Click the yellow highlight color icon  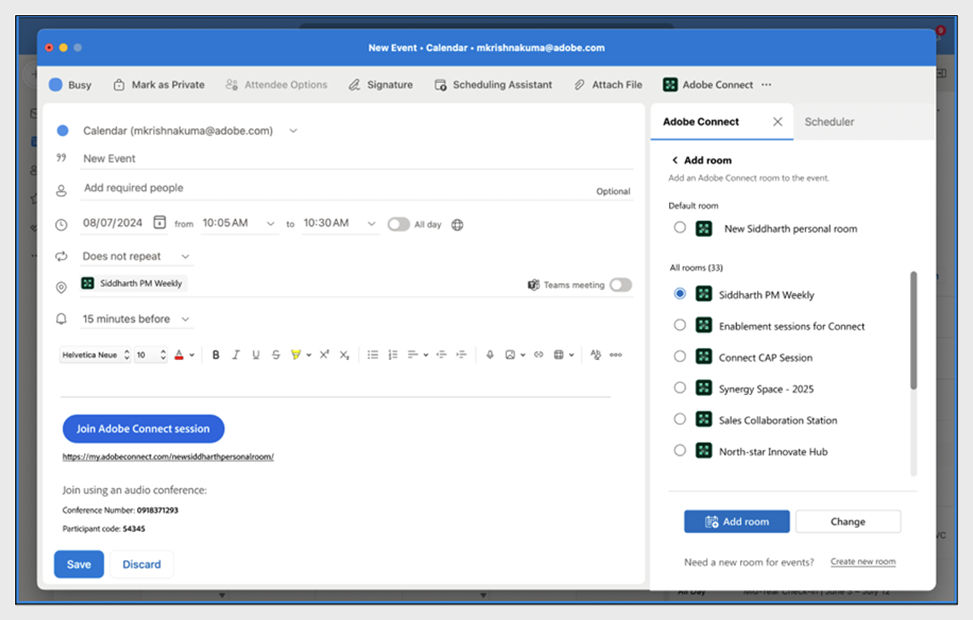click(295, 355)
